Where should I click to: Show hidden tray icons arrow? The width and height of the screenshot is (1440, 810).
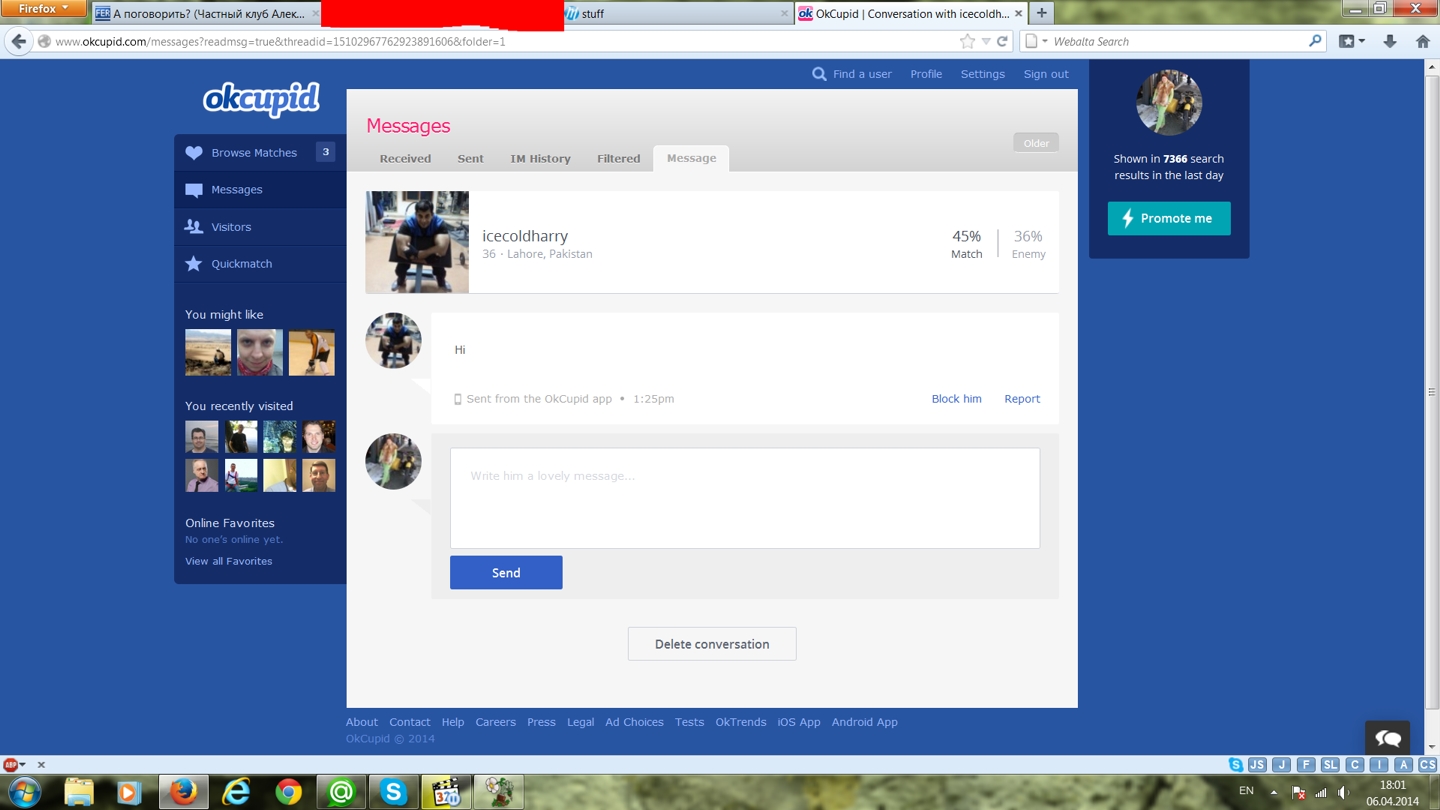point(1273,792)
